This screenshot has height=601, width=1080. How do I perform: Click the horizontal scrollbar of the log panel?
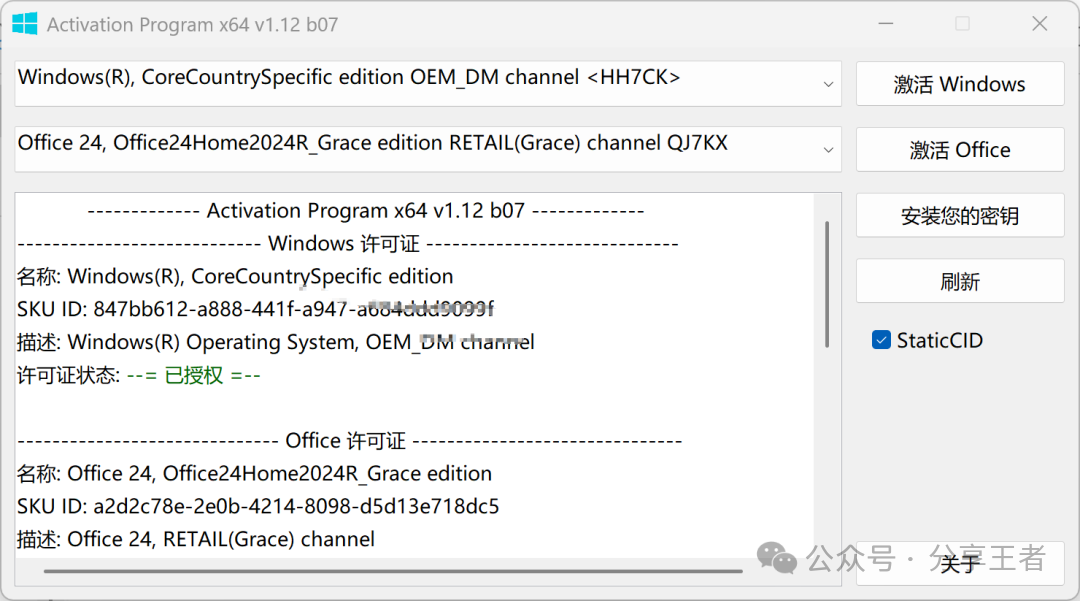click(393, 571)
